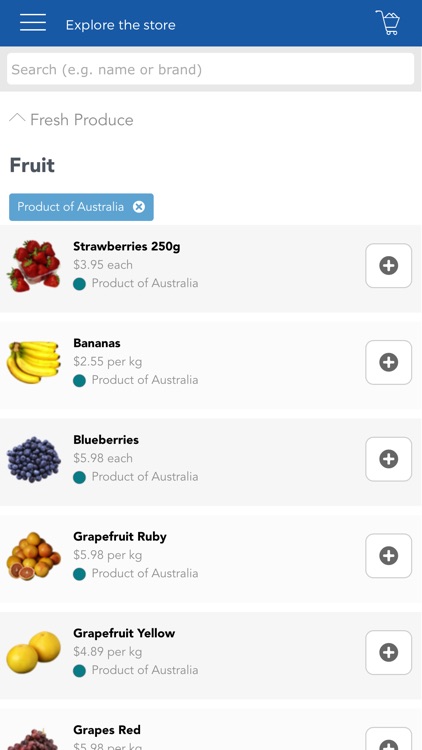Screen dimensions: 422x750
Task: Open the hamburger navigation menu
Action: coord(33,22)
